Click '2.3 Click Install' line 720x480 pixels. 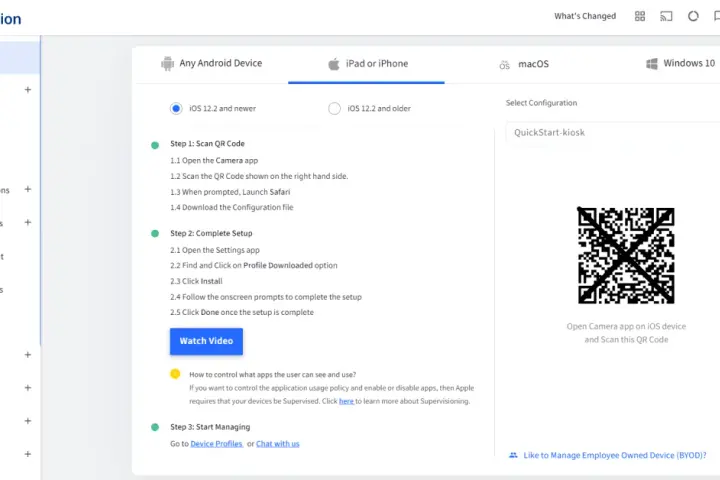click(196, 281)
